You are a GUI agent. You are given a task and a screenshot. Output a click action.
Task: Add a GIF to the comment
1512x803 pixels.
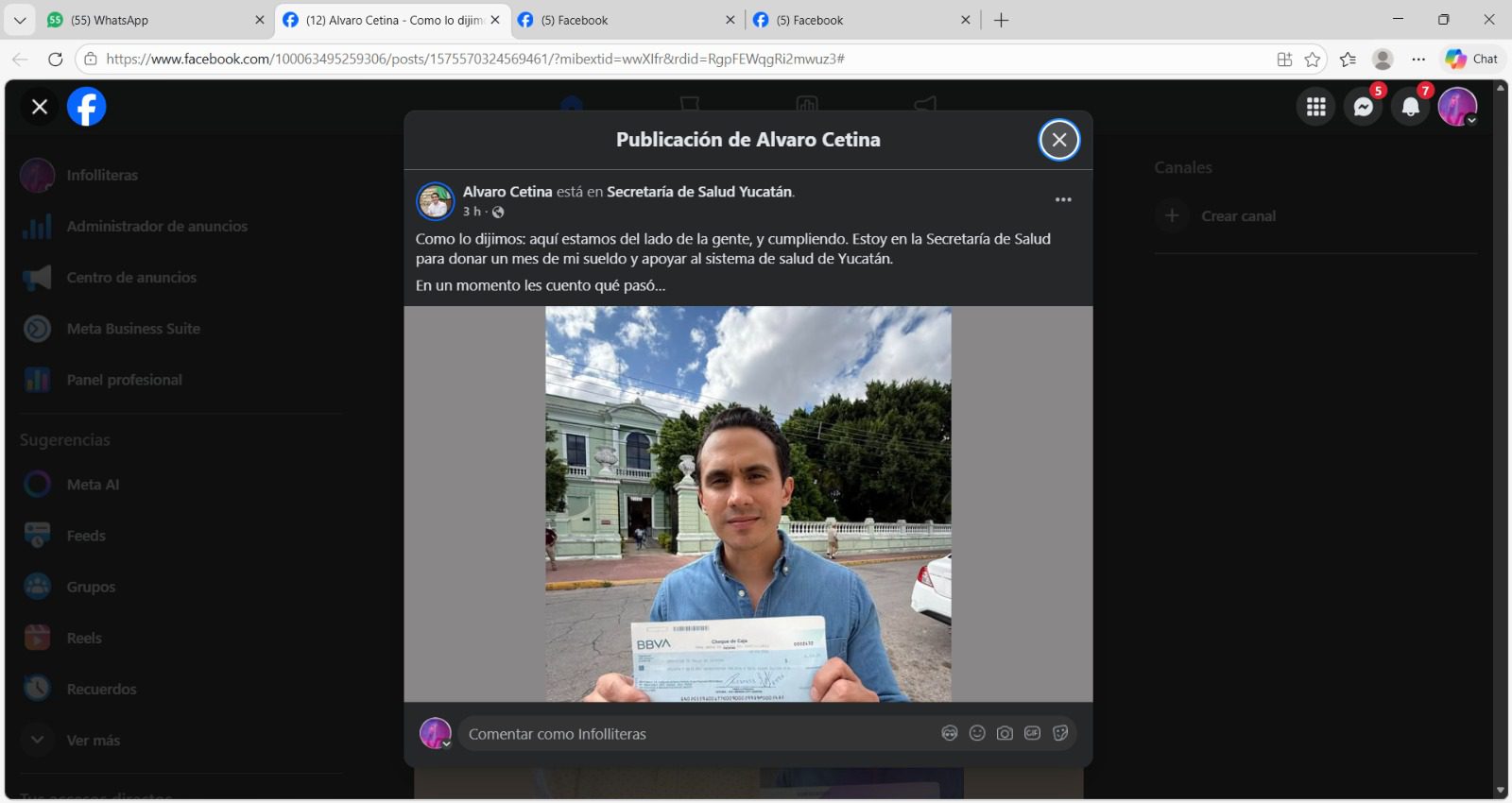tap(1032, 733)
